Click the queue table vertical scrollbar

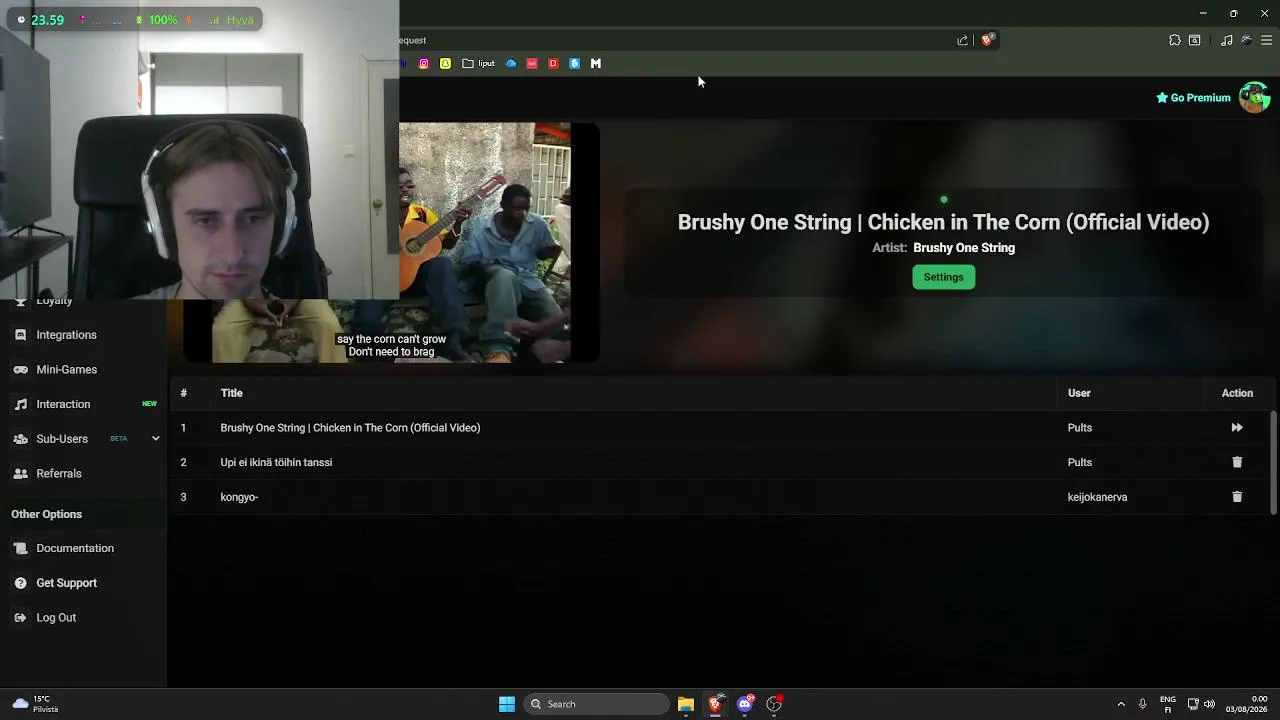[x=1273, y=462]
